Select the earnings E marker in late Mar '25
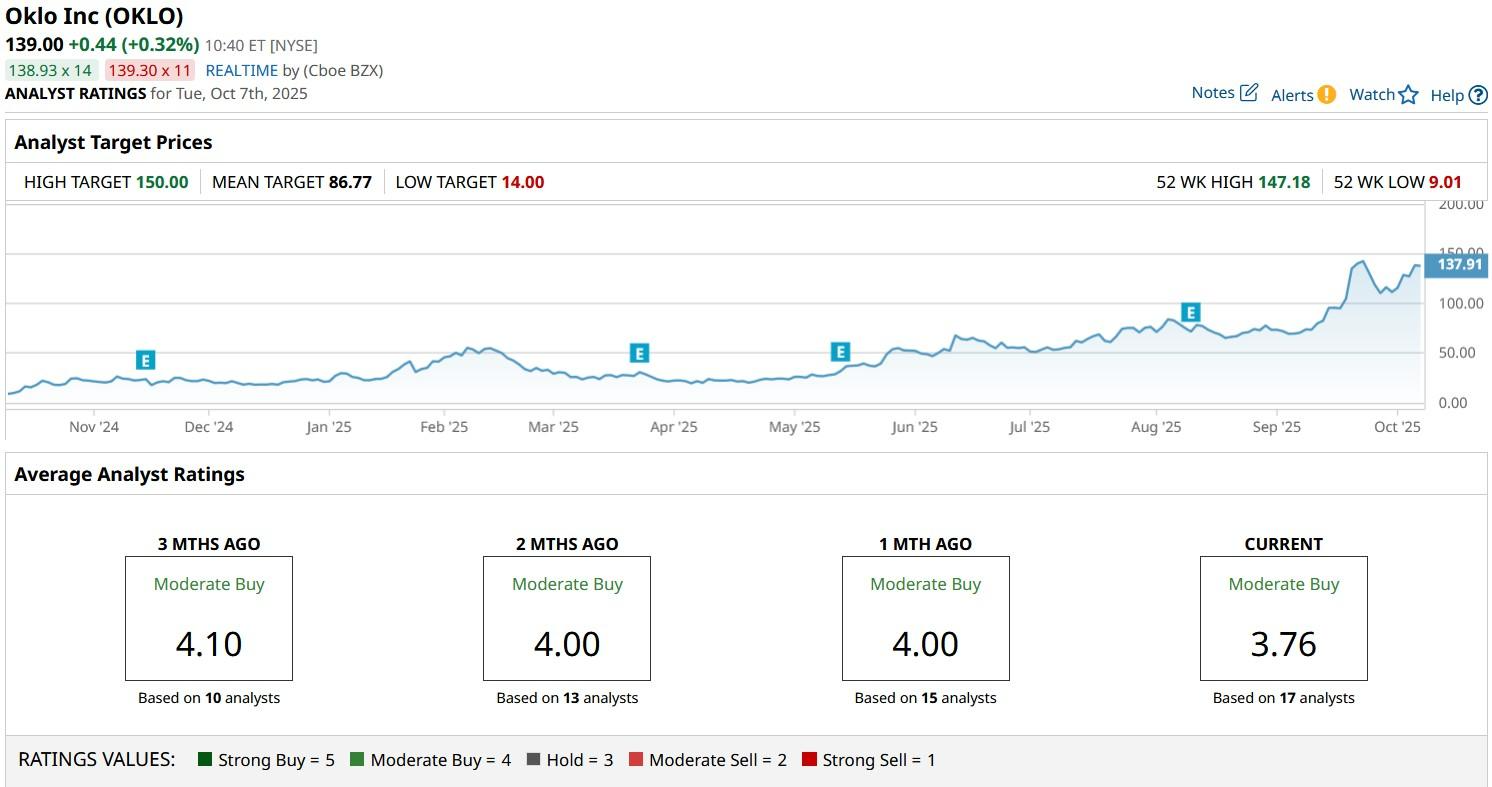This screenshot has width=1492, height=787. [x=639, y=353]
